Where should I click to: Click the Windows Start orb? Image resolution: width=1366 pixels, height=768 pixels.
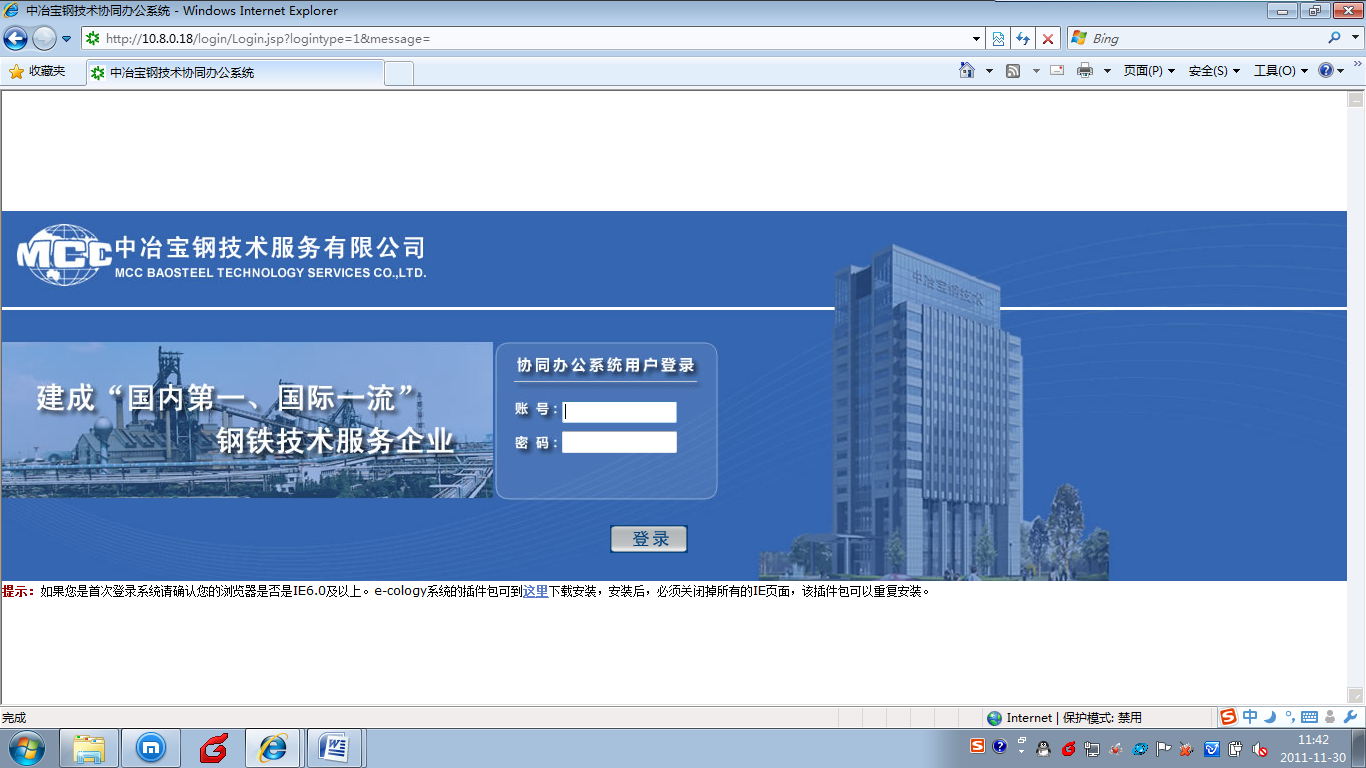[27, 747]
